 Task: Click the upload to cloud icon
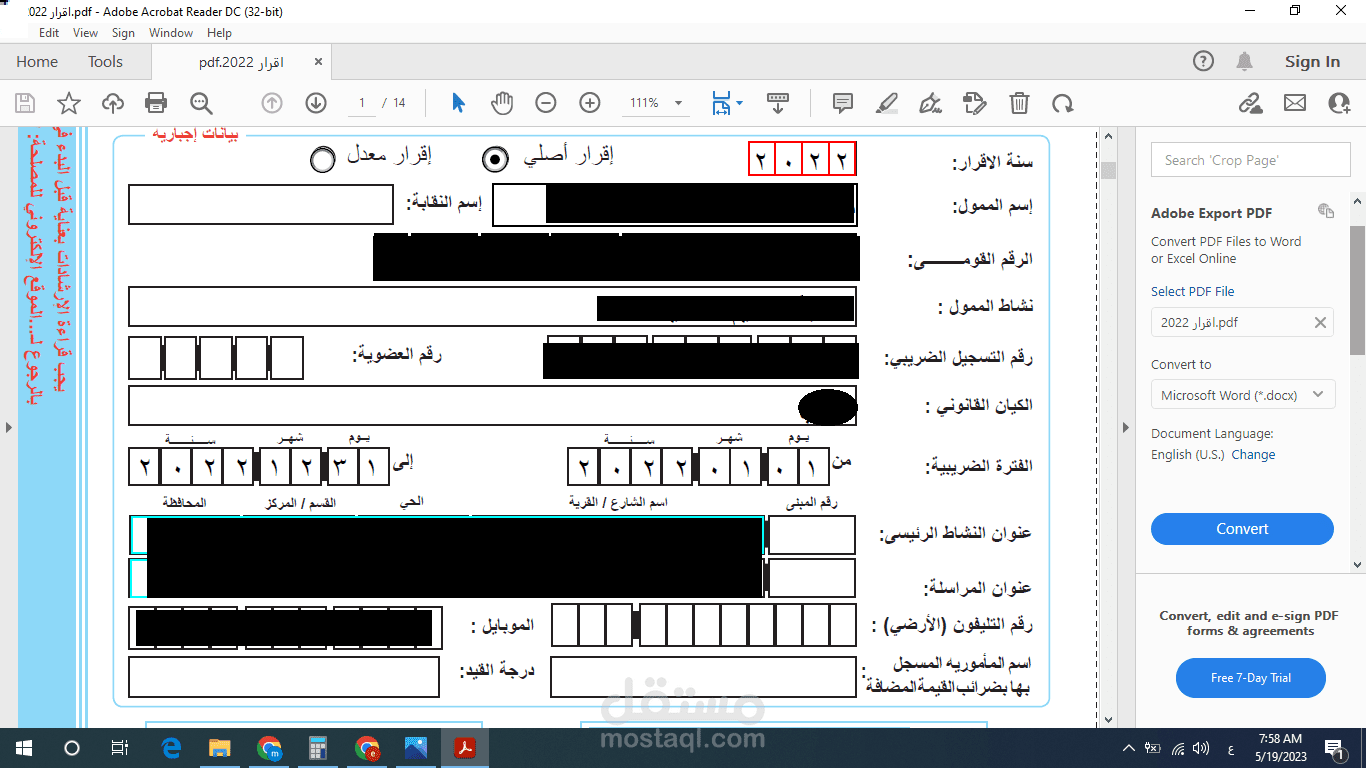(x=113, y=103)
